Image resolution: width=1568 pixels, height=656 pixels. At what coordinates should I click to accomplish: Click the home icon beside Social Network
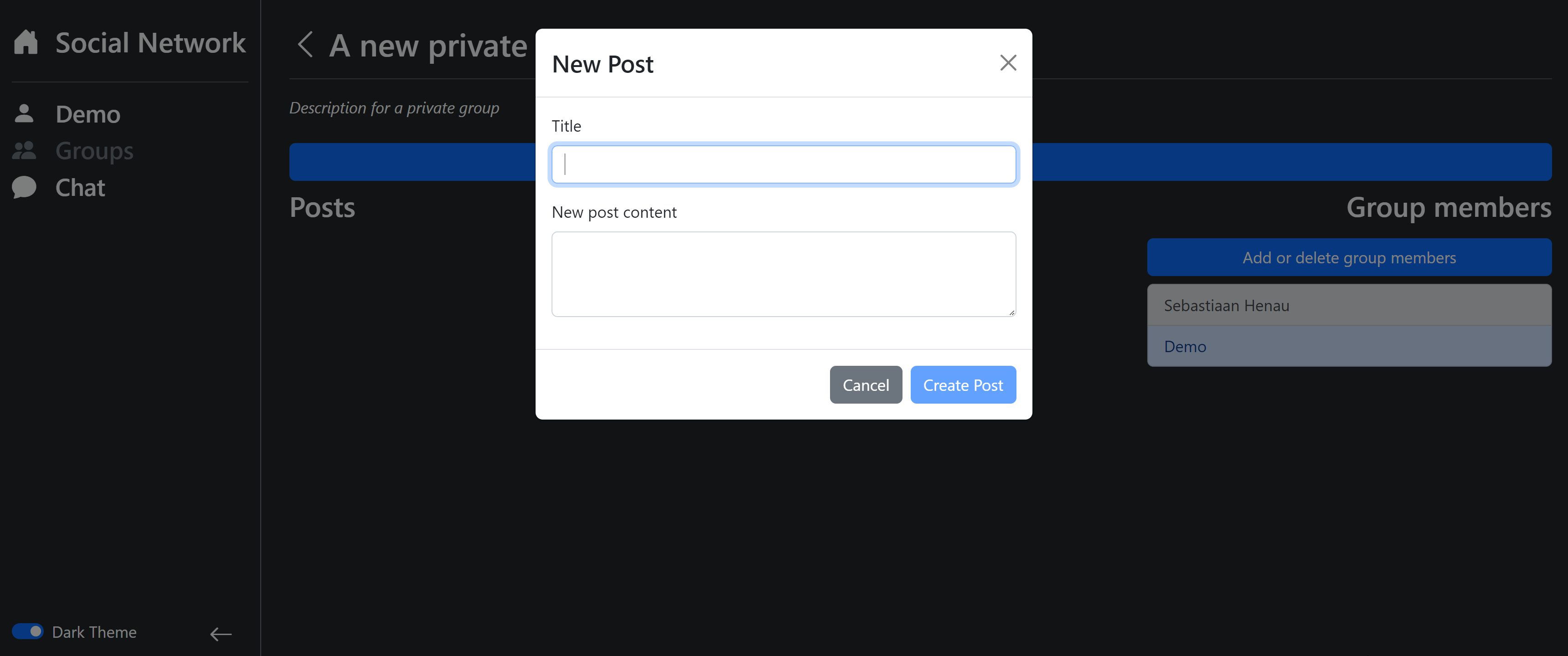tap(26, 43)
